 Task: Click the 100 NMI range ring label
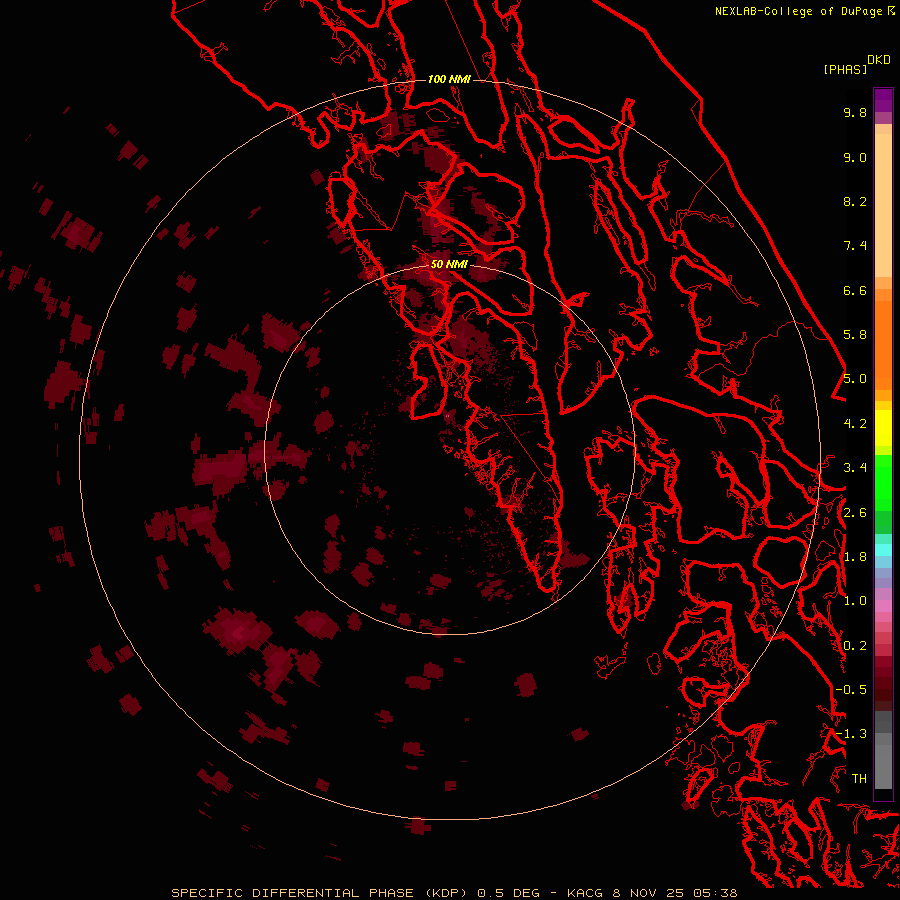click(x=449, y=79)
